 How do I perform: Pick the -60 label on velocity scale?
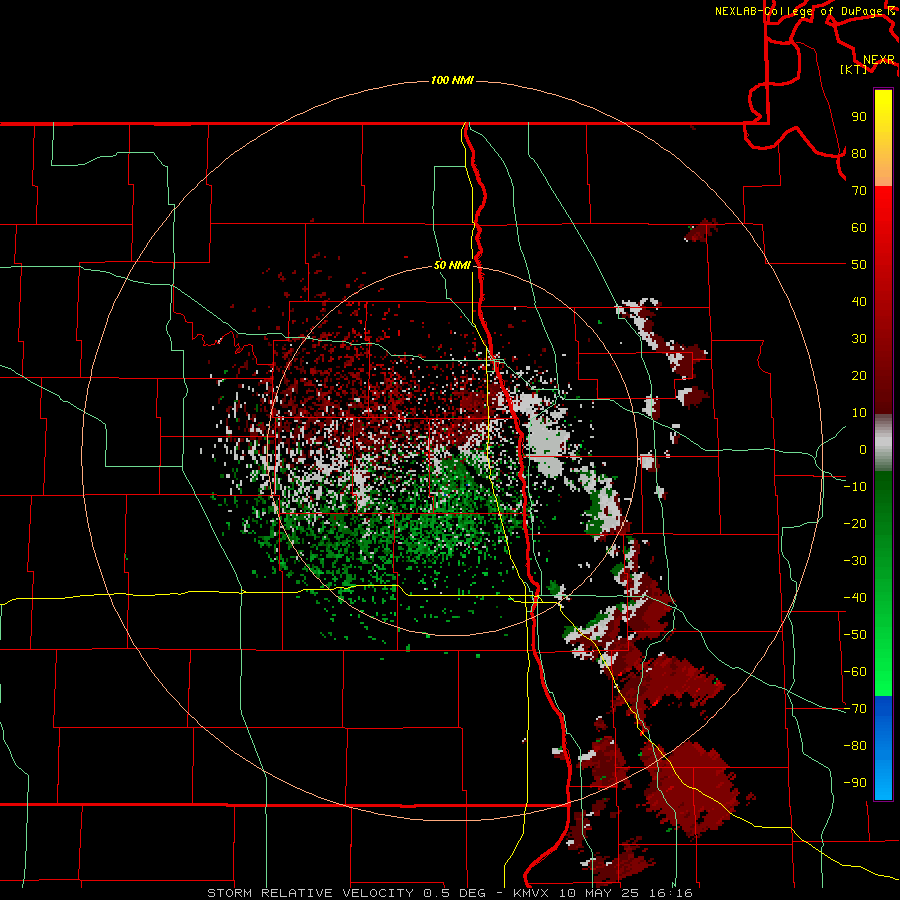tap(855, 672)
